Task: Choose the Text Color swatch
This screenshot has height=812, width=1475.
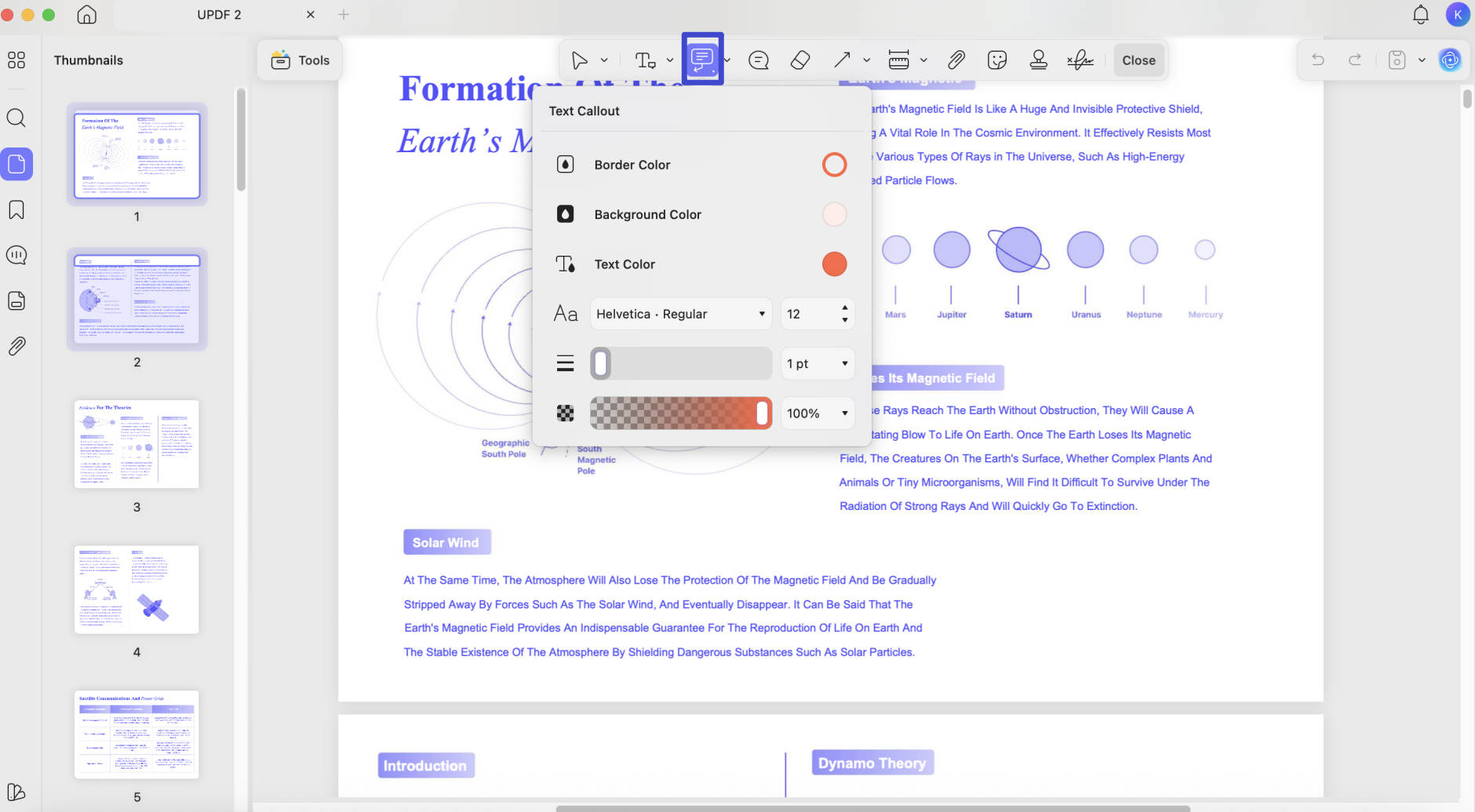Action: [x=834, y=264]
